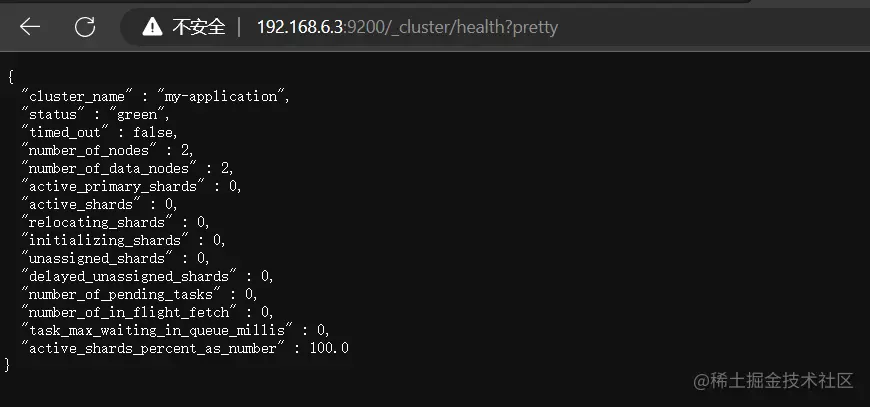Go back using the browser back arrow

click(29, 27)
